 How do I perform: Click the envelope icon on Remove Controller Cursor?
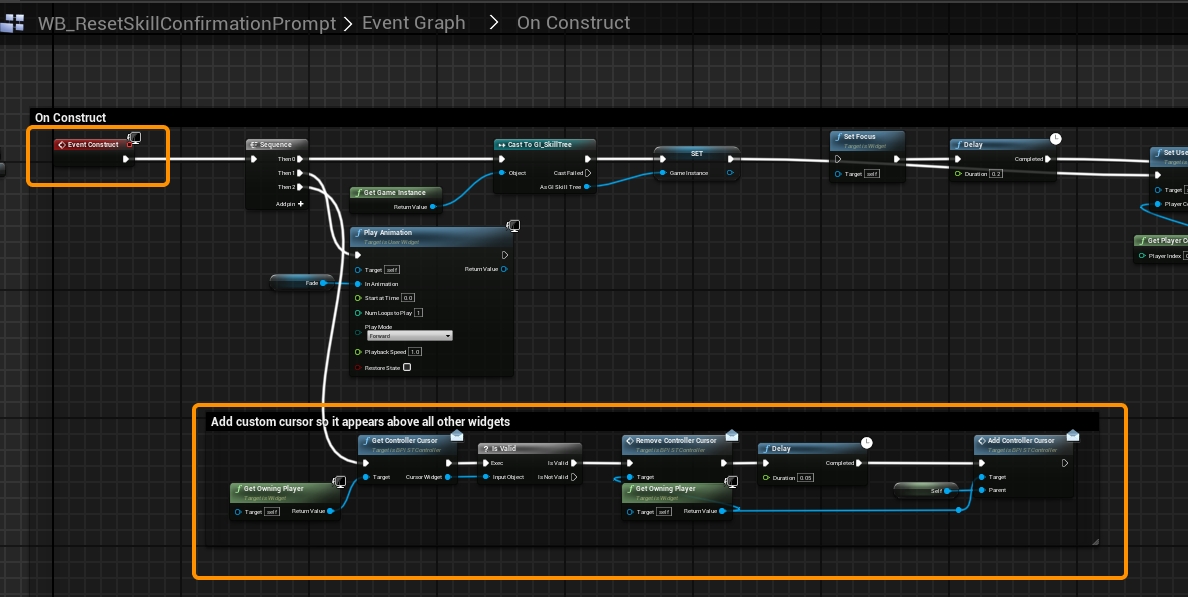[731, 435]
